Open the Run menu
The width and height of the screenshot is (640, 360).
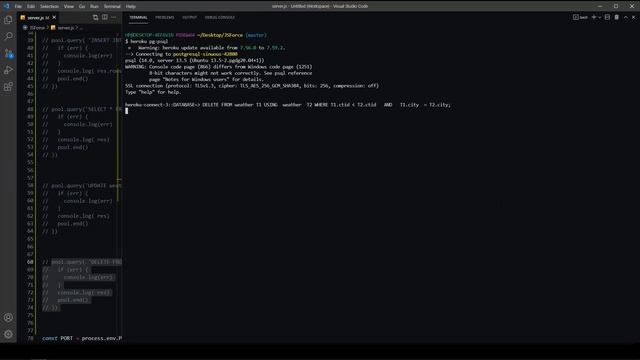click(94, 6)
